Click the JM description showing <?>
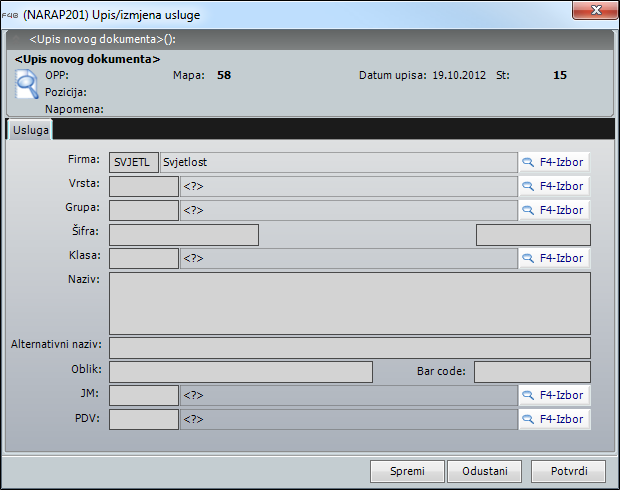This screenshot has height=490, width=620. pos(349,395)
